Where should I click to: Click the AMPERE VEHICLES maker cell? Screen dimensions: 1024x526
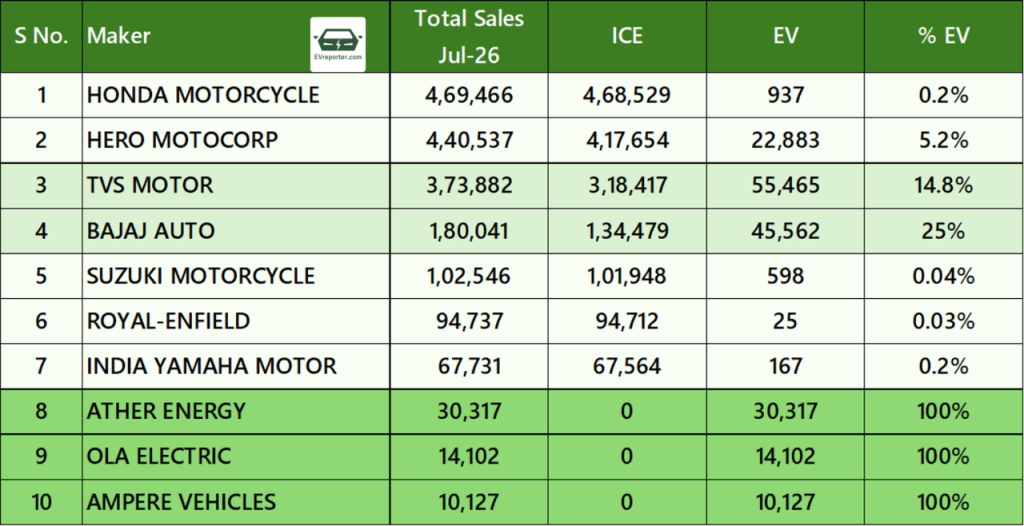(x=236, y=502)
